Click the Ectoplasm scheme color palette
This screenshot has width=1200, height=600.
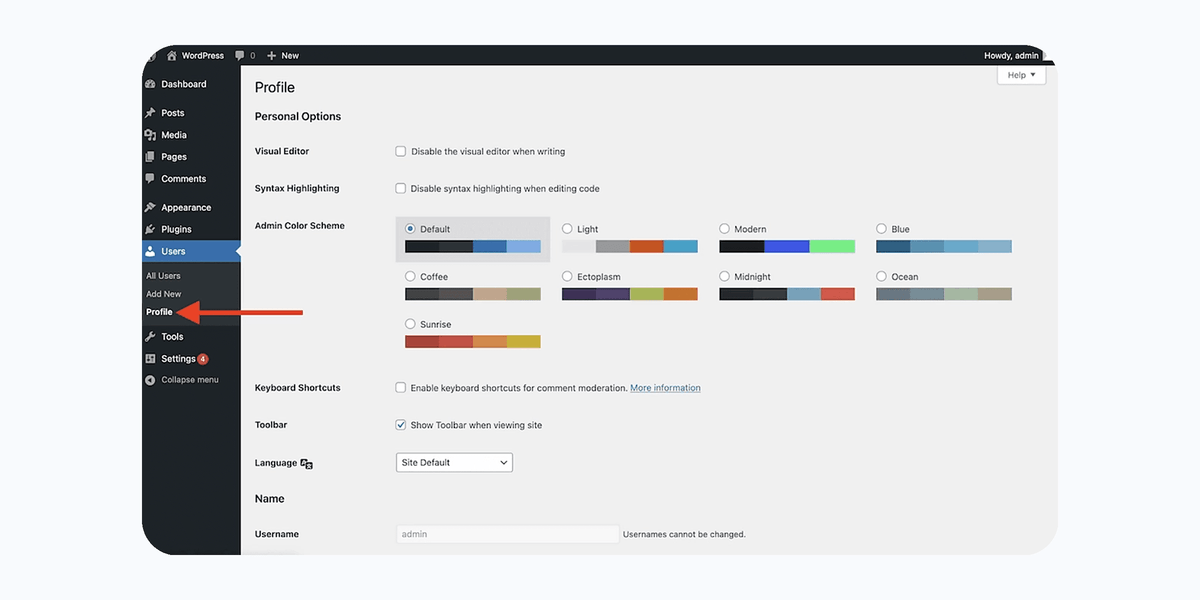[630, 294]
